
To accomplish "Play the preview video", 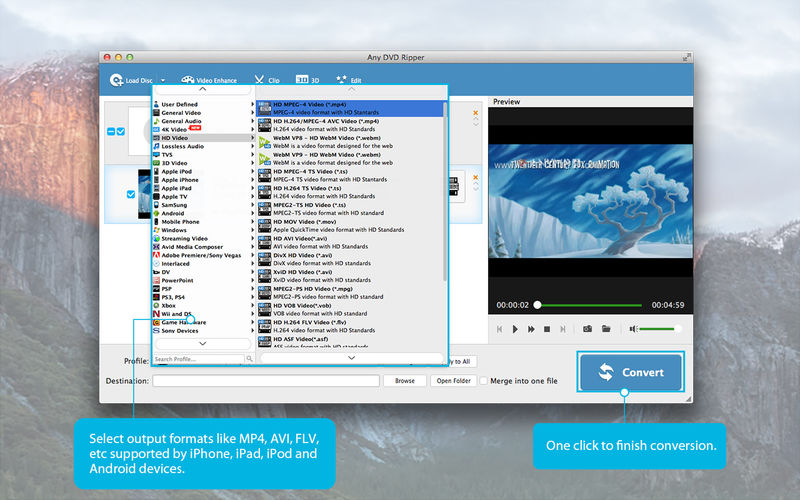I will pyautogui.click(x=515, y=329).
